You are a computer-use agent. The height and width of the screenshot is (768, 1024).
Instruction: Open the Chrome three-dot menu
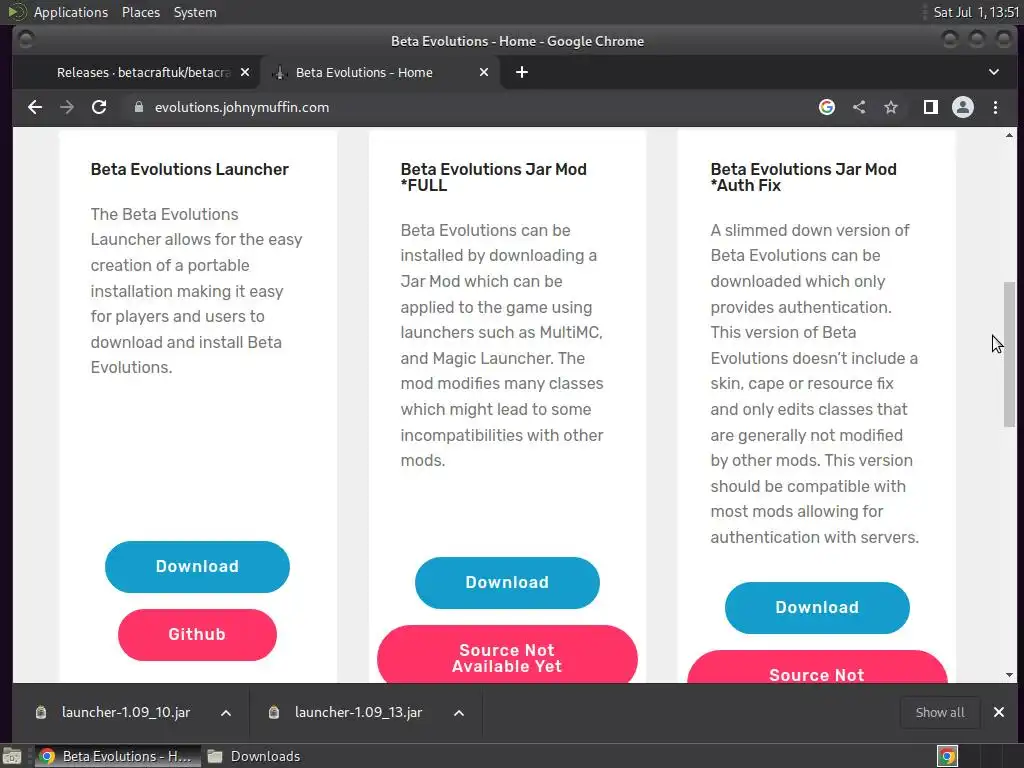pyautogui.click(x=995, y=107)
